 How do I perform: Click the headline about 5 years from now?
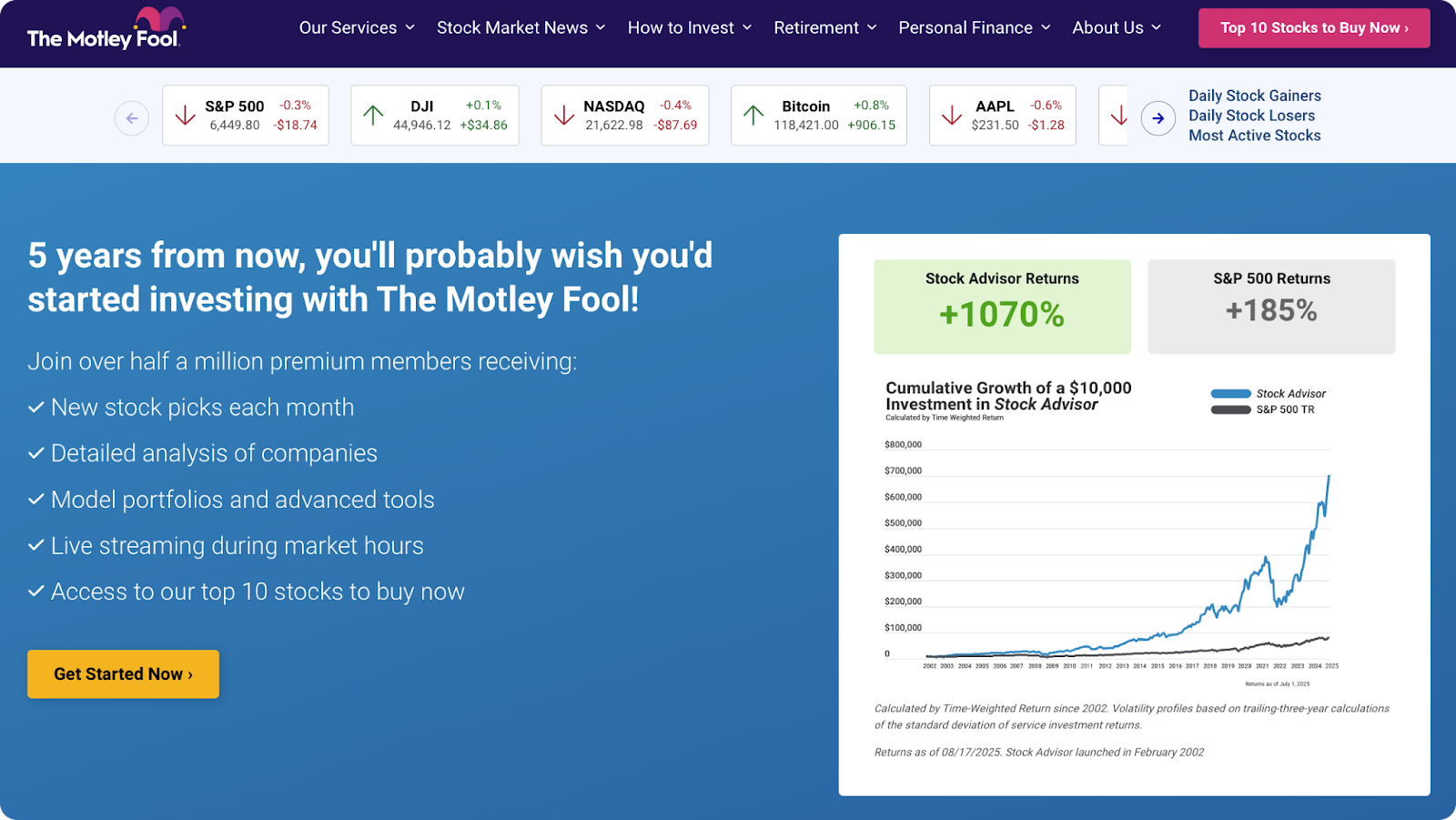click(x=370, y=278)
